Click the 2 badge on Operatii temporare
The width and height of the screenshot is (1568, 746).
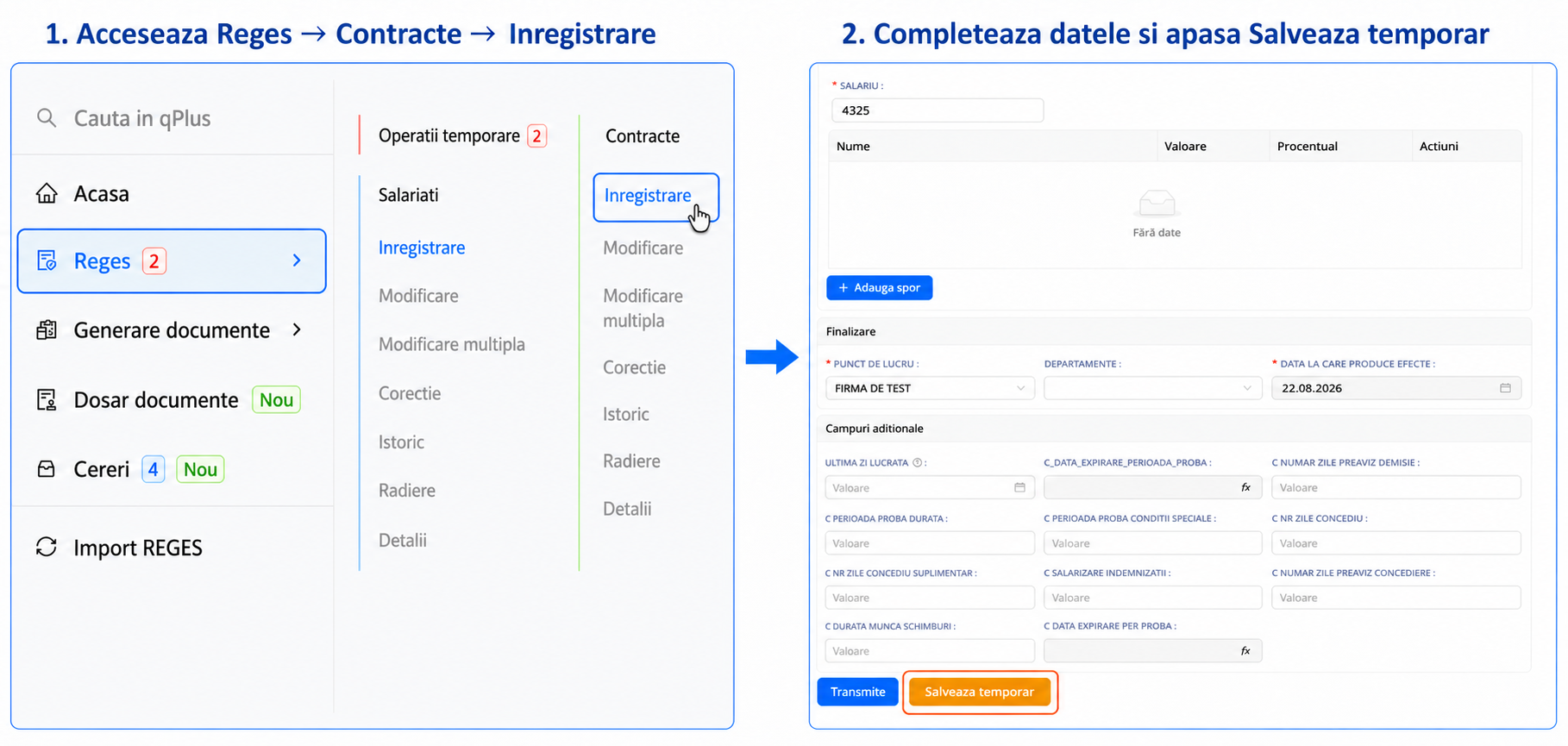[x=536, y=136]
